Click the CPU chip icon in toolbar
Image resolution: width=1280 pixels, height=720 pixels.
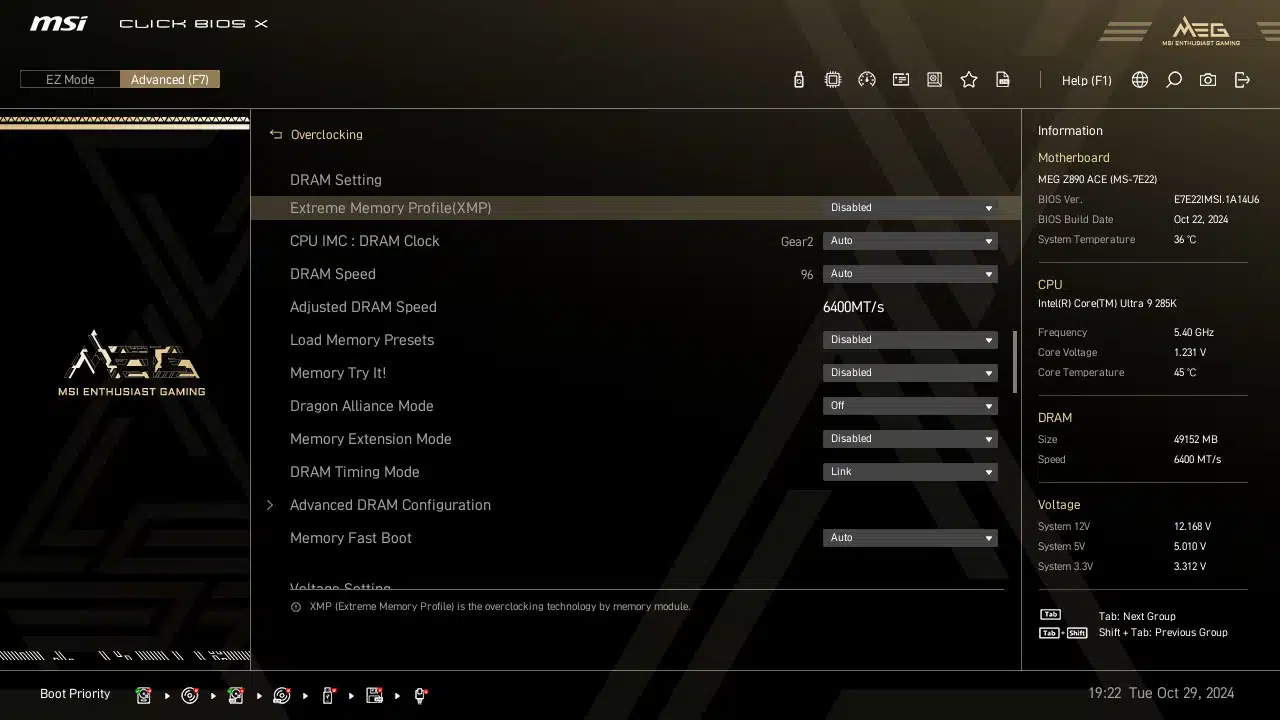[833, 80]
